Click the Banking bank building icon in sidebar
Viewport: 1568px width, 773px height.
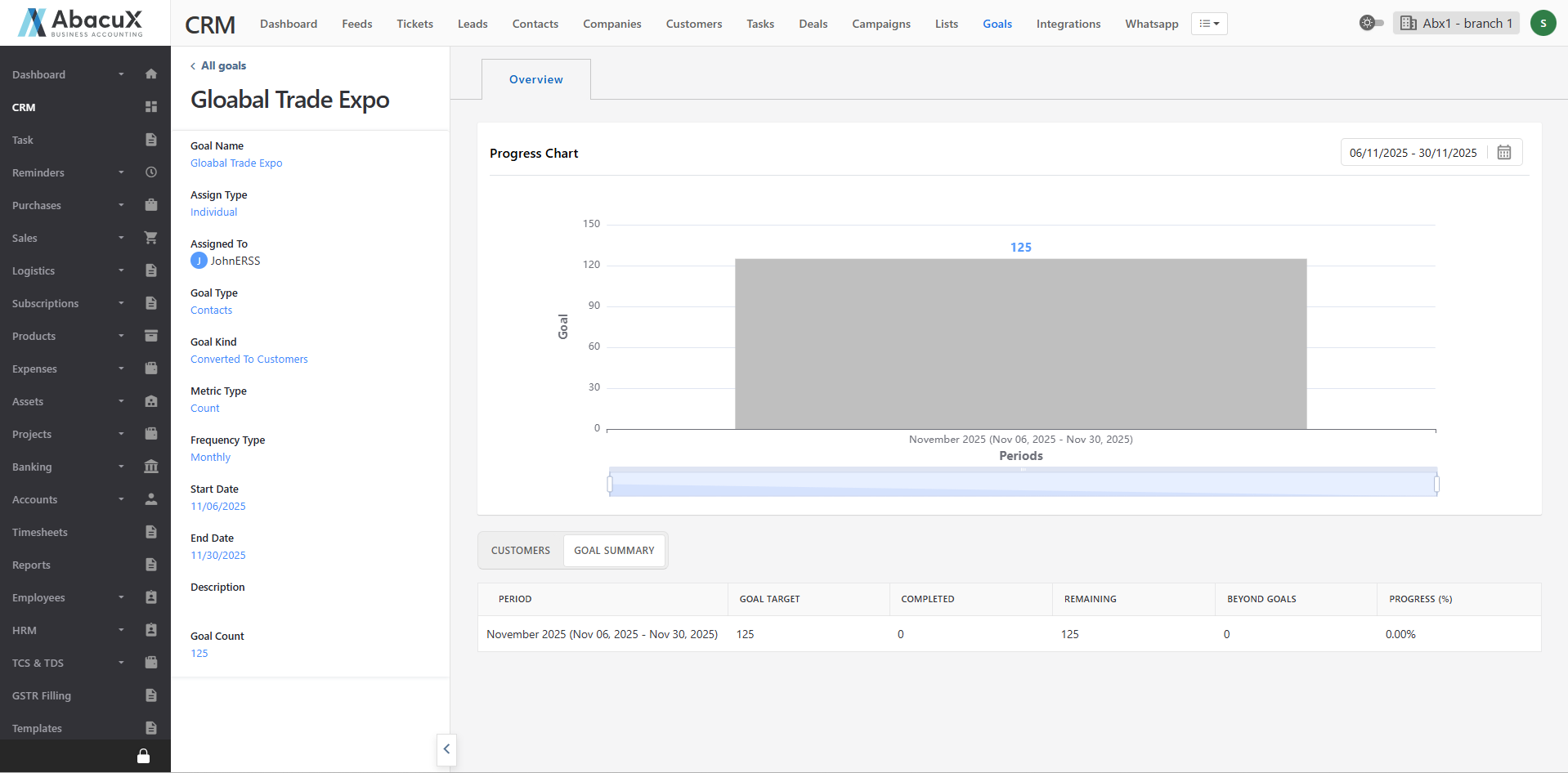150,467
